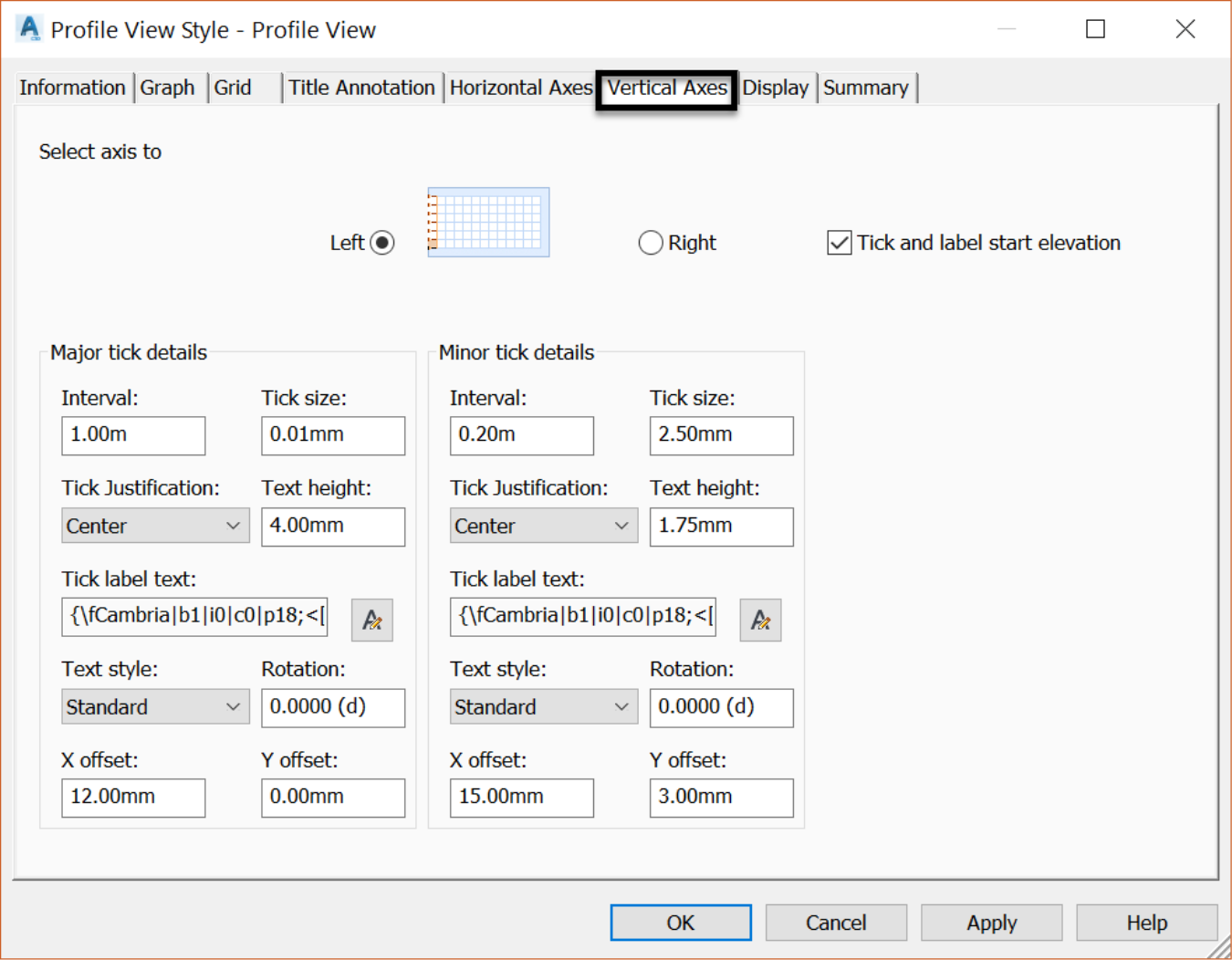This screenshot has width=1232, height=960.
Task: Click minor Rotation field
Action: 722,707
